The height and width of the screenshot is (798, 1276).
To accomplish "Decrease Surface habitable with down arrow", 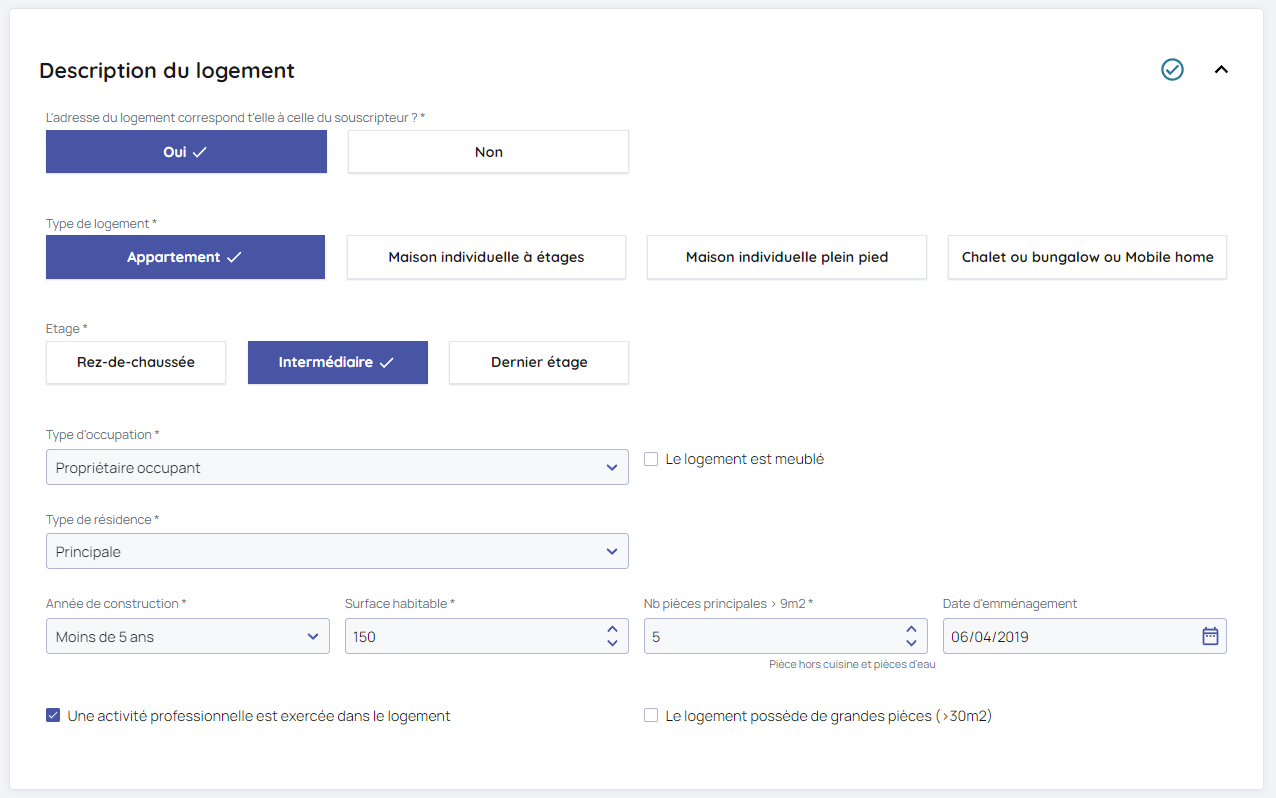I will tap(612, 643).
